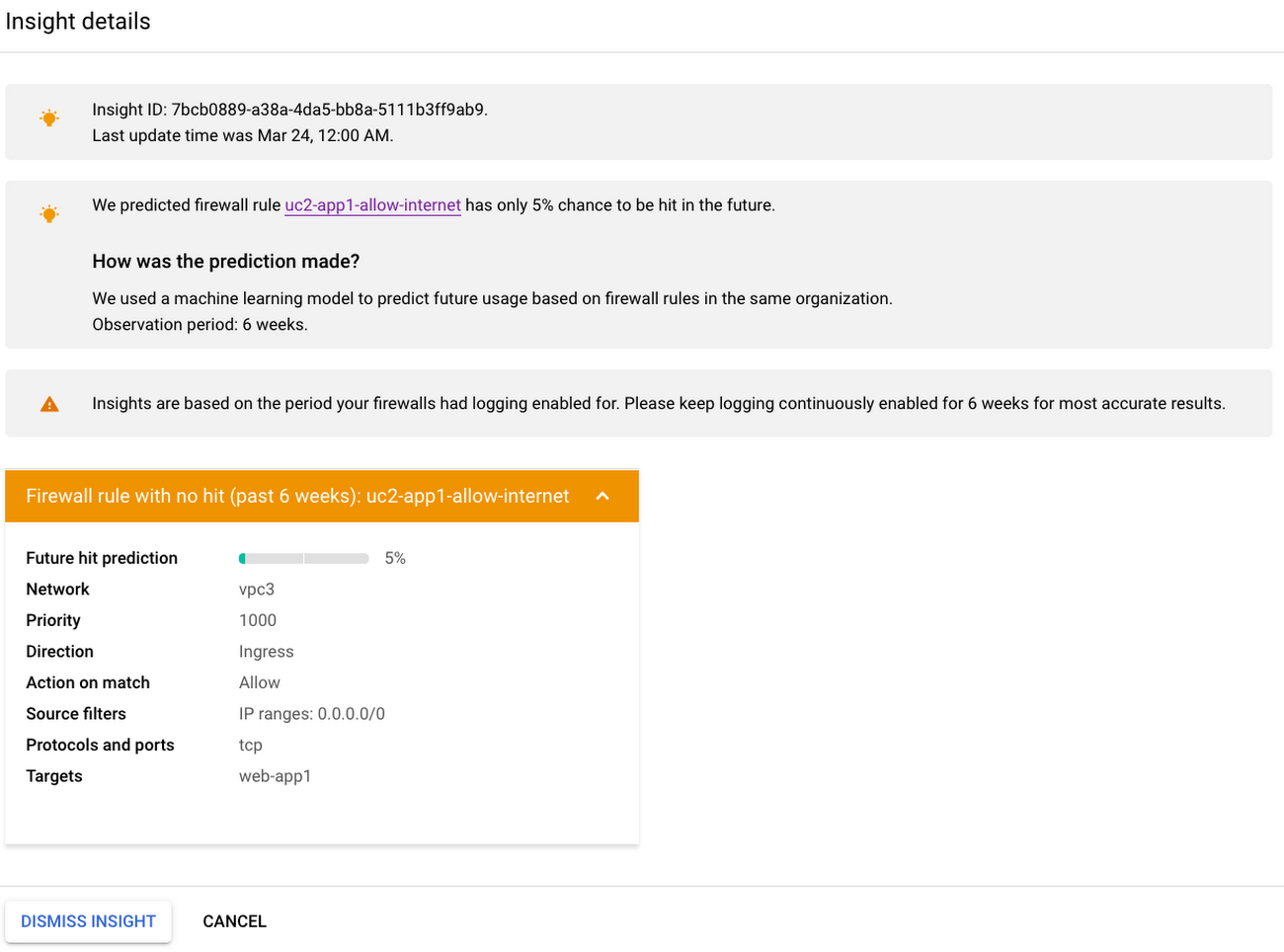Screen dimensions: 1284x952
Task: Click the direction value Ingress
Action: click(x=267, y=652)
